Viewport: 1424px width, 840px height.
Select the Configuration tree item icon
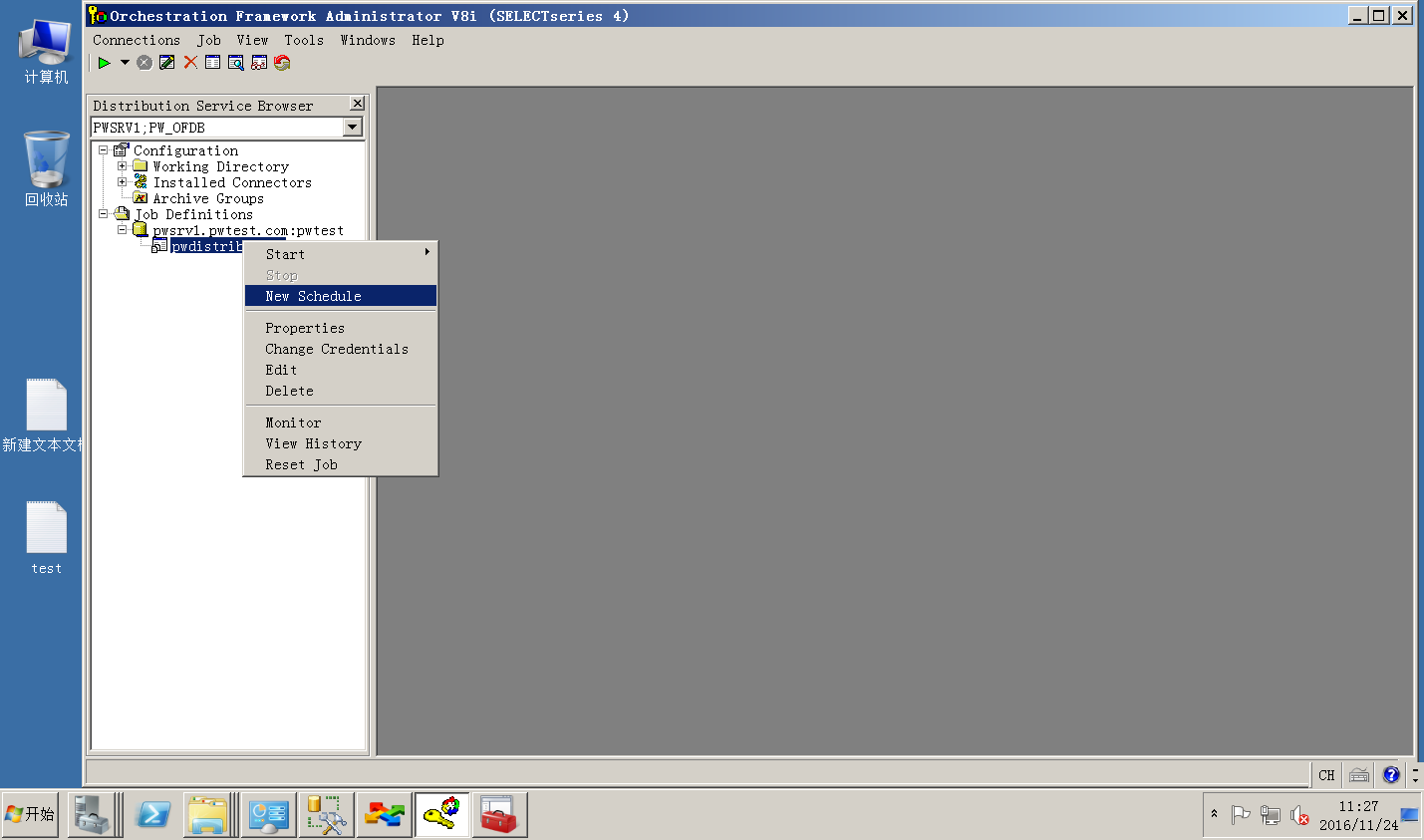tap(122, 150)
